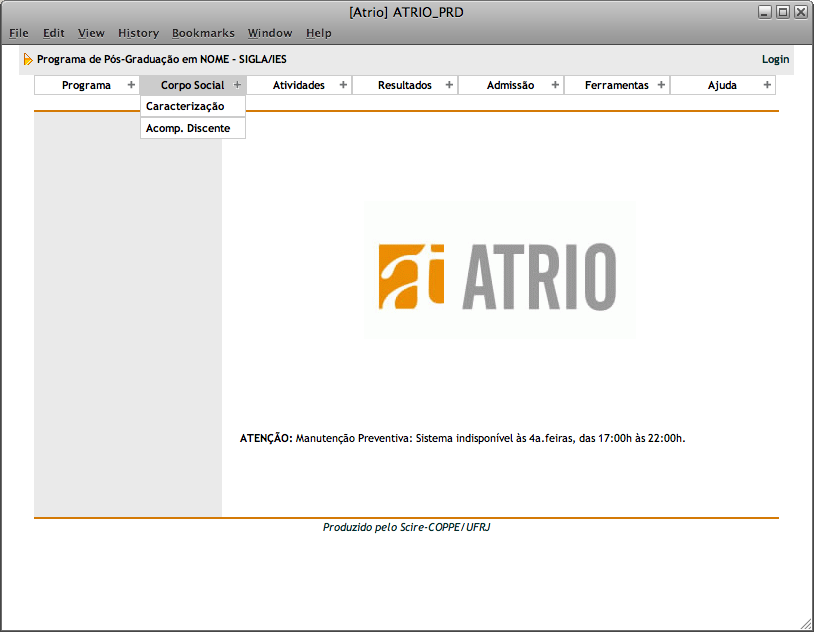Screen dimensions: 814x632
Task: Click the ATRIO logo image
Action: (498, 275)
